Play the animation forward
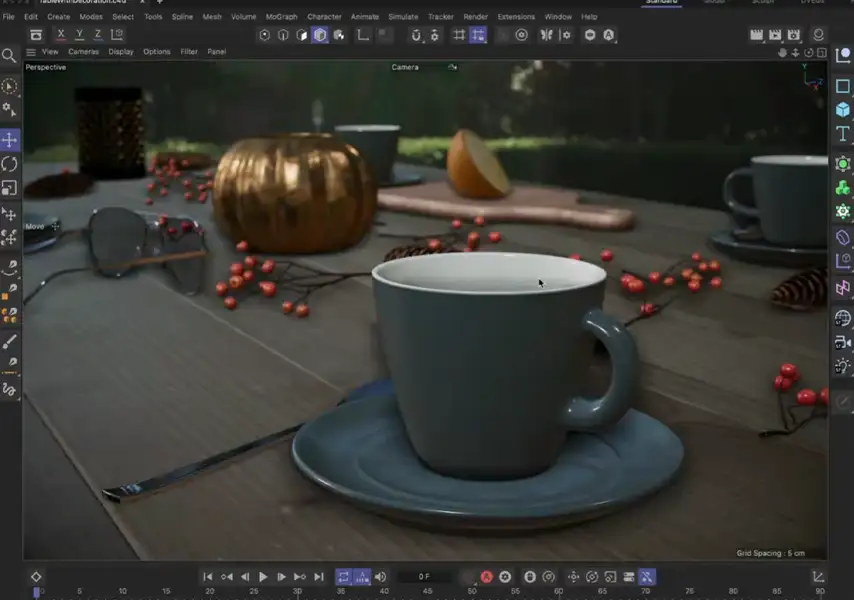 click(264, 576)
